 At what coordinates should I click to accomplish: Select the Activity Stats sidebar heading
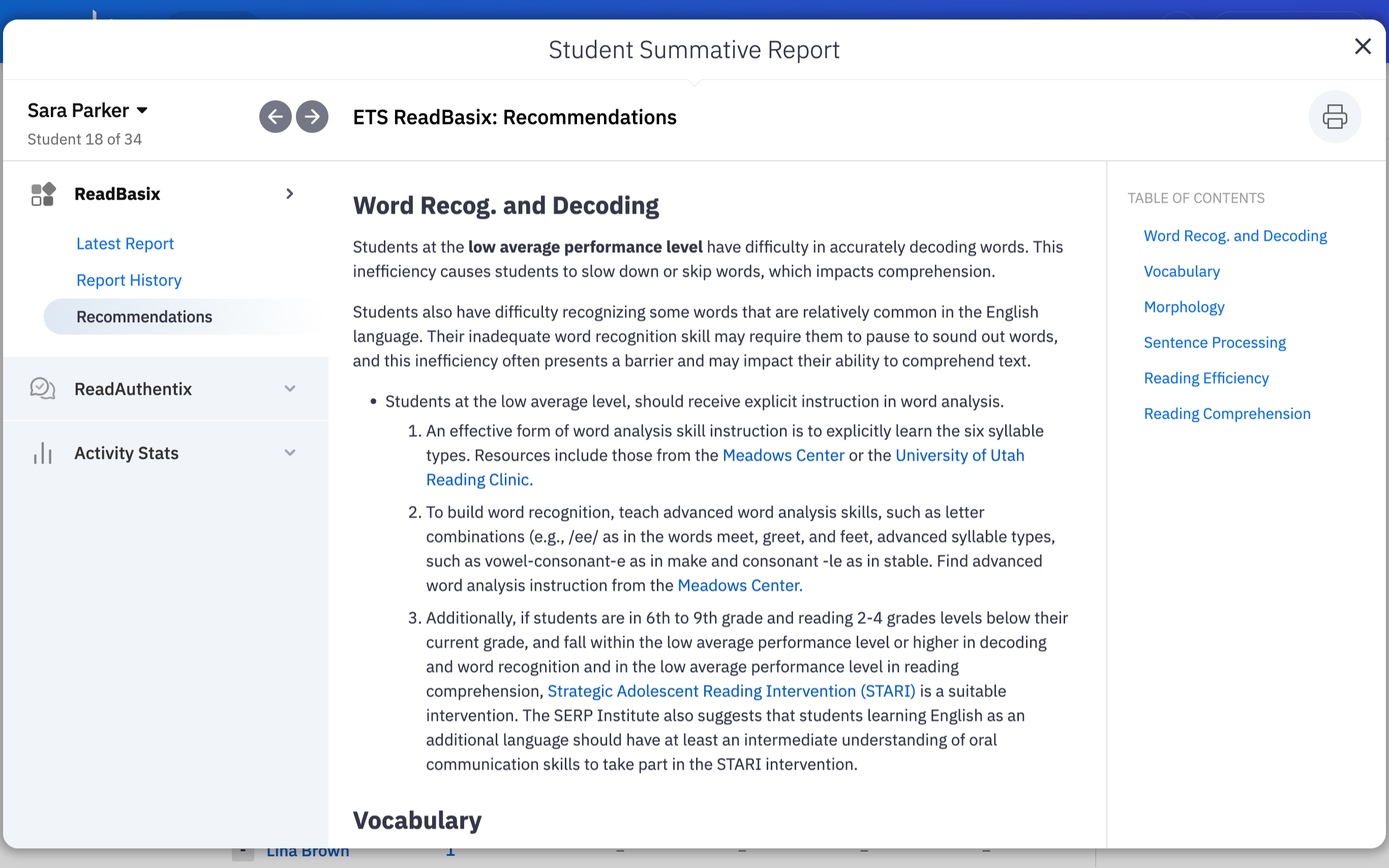126,453
